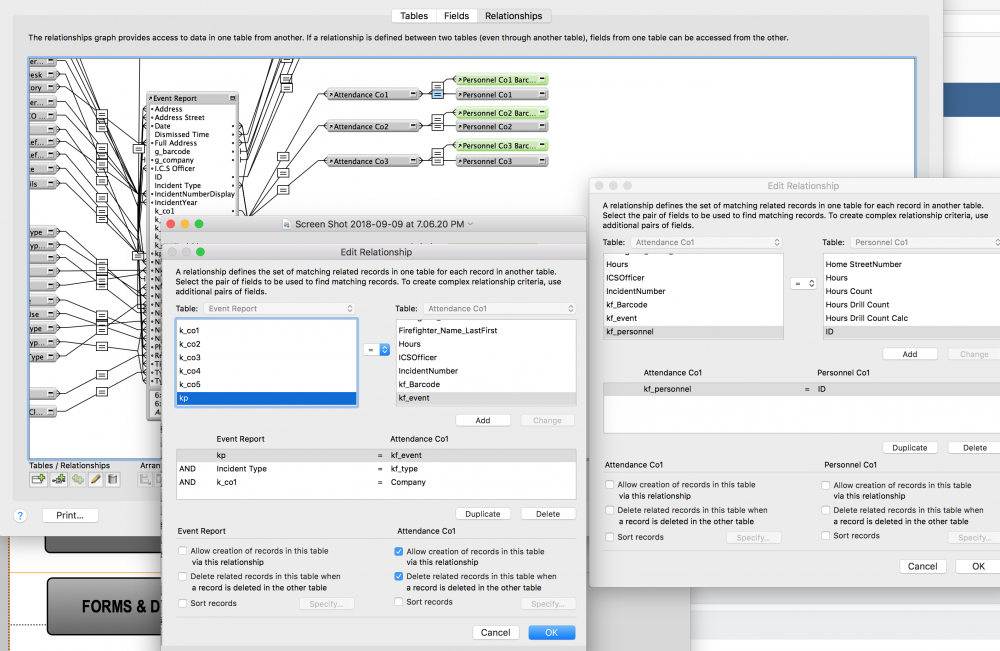Enable Personnel Co1 delete related records checkbox
1000x651 pixels.
click(x=826, y=510)
